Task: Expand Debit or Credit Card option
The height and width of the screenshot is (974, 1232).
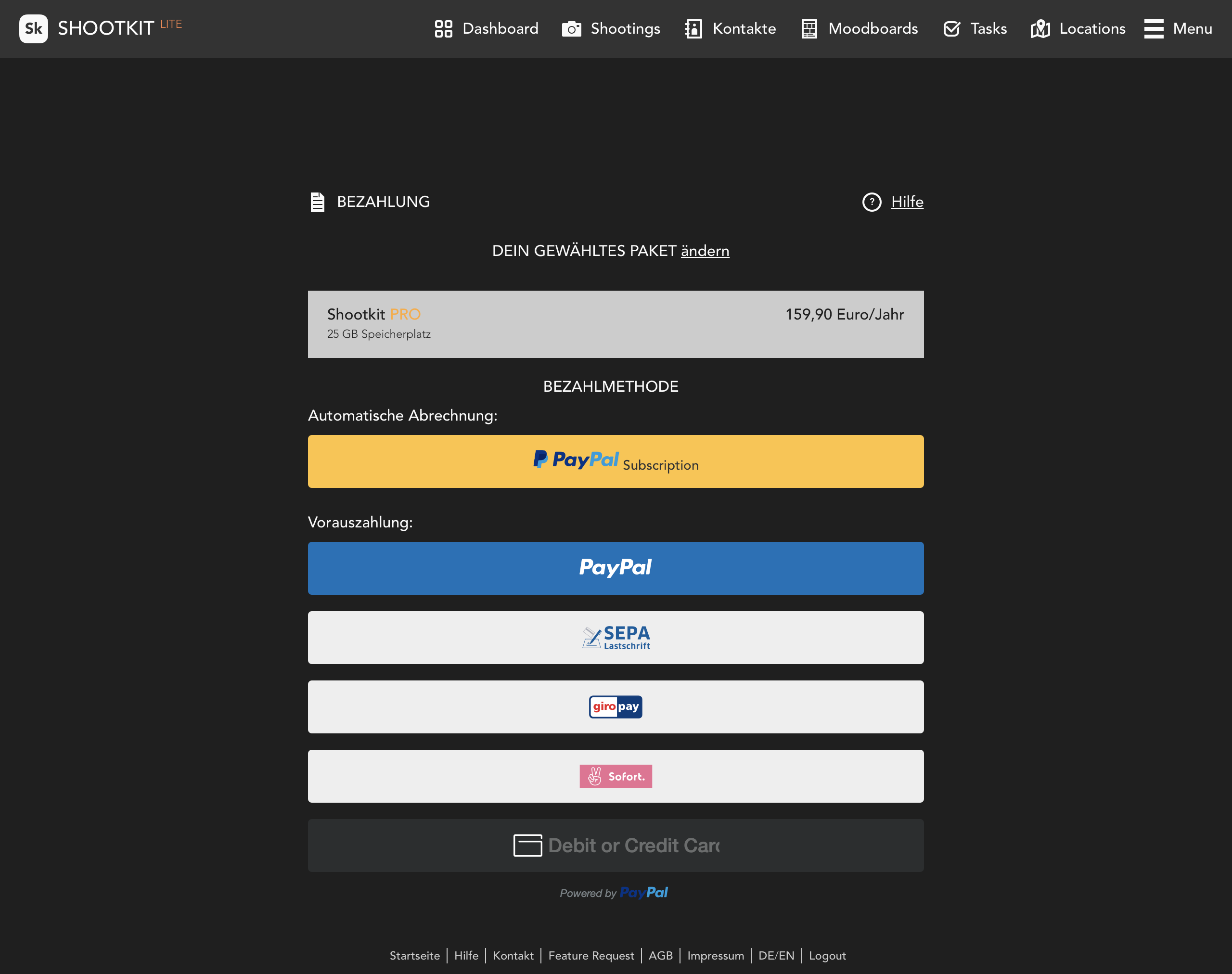Action: tap(615, 845)
